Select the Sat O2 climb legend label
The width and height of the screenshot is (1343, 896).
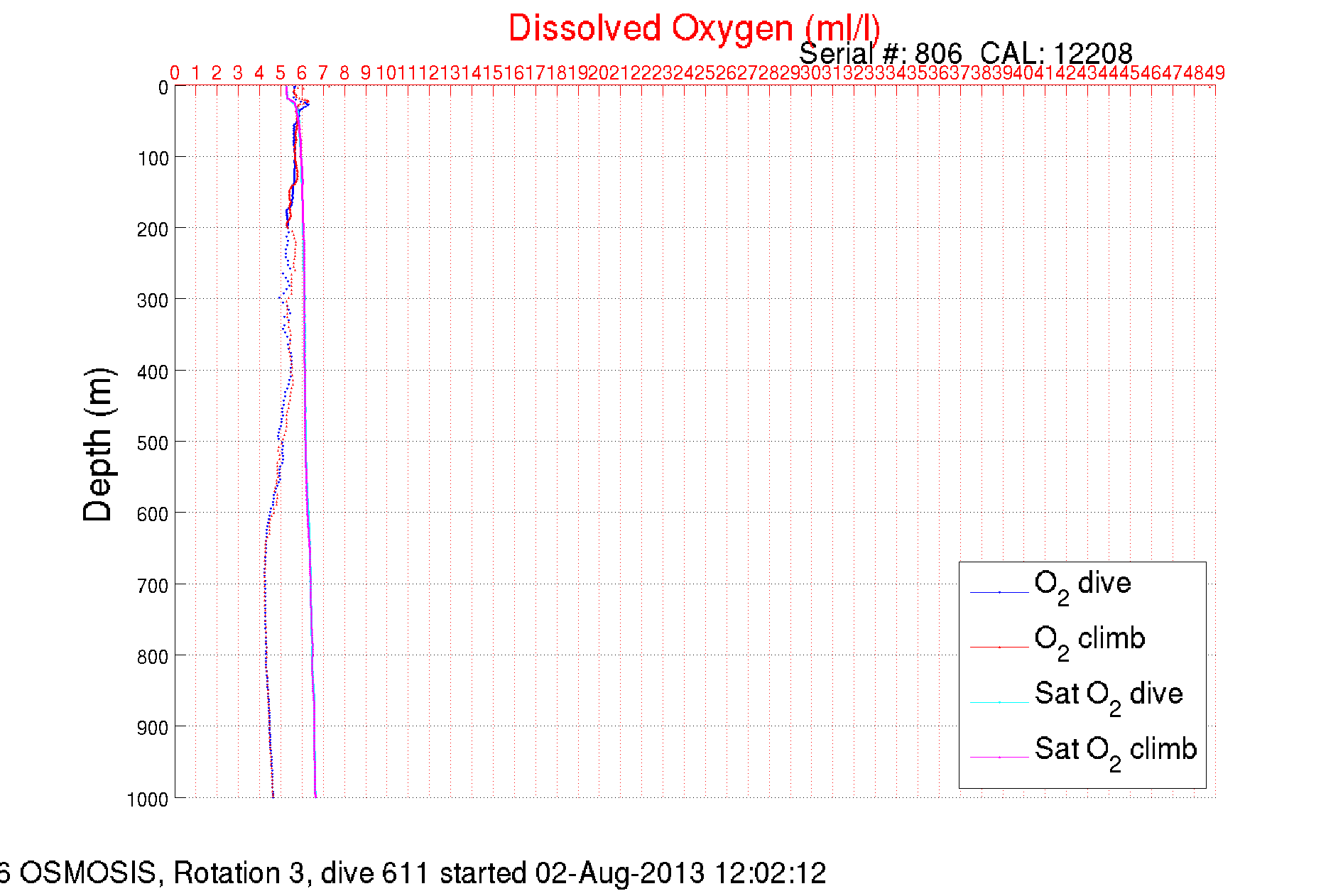1115,750
